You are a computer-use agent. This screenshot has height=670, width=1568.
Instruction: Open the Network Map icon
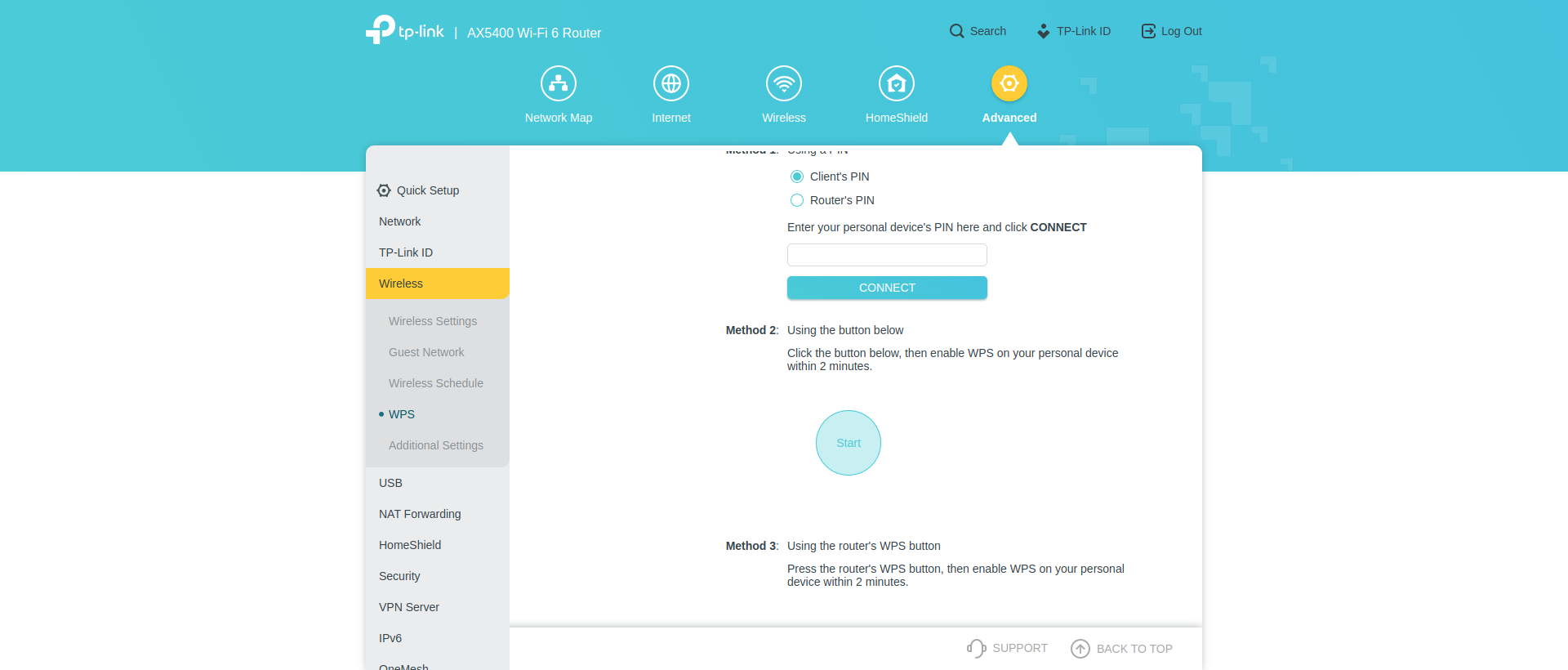pyautogui.click(x=559, y=83)
